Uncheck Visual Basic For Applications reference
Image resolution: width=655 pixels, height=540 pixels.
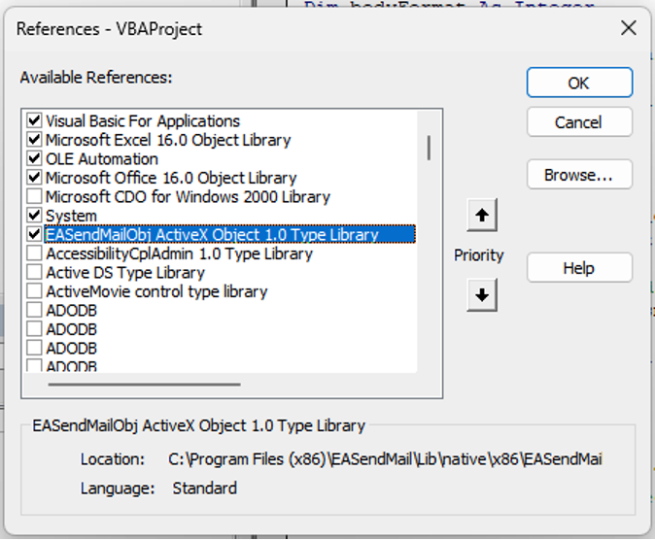(35, 121)
